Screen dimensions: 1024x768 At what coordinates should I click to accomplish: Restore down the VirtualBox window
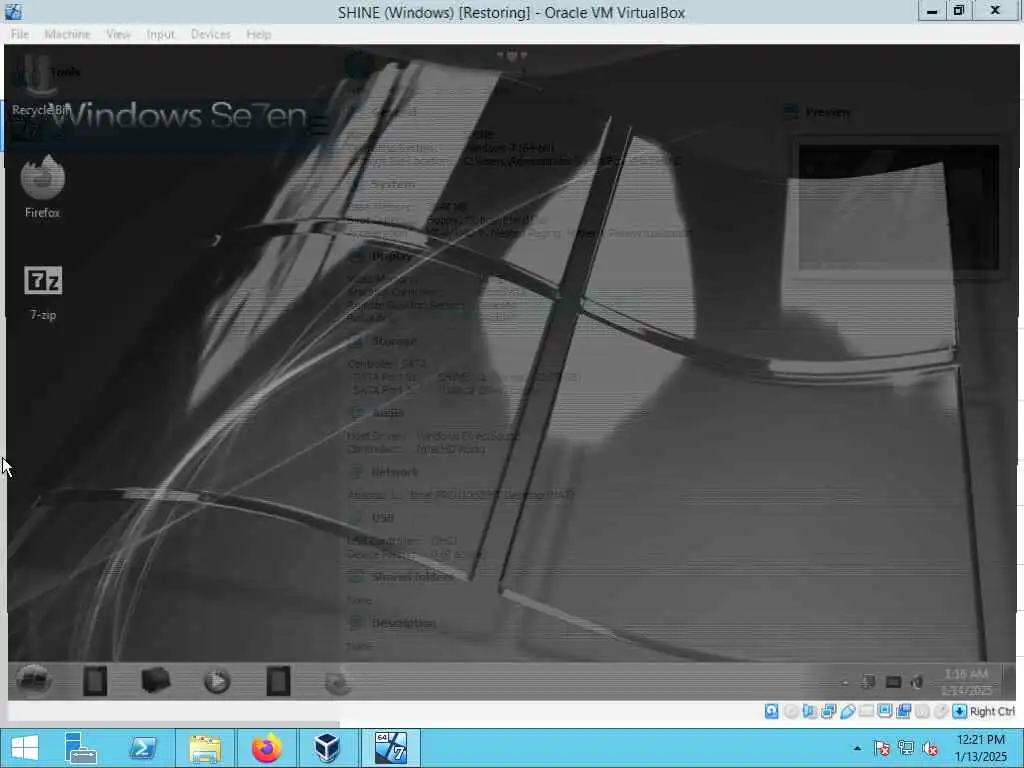[959, 10]
